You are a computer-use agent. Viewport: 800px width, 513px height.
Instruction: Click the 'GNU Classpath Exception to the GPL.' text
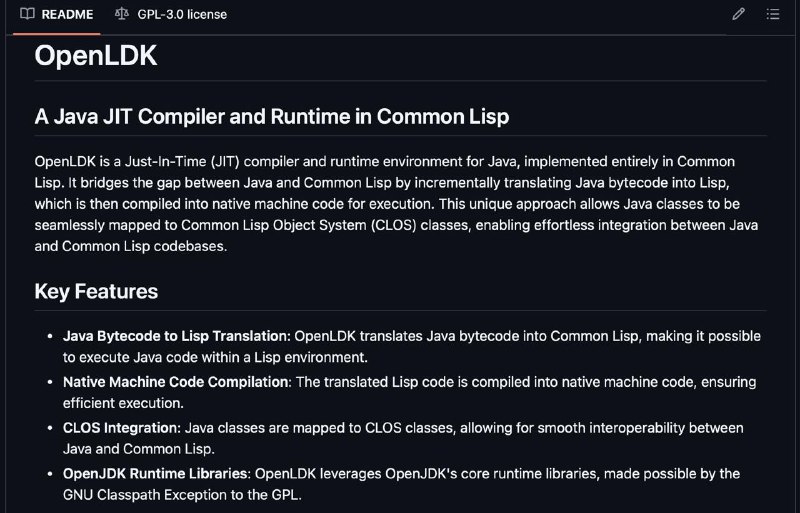(182, 495)
